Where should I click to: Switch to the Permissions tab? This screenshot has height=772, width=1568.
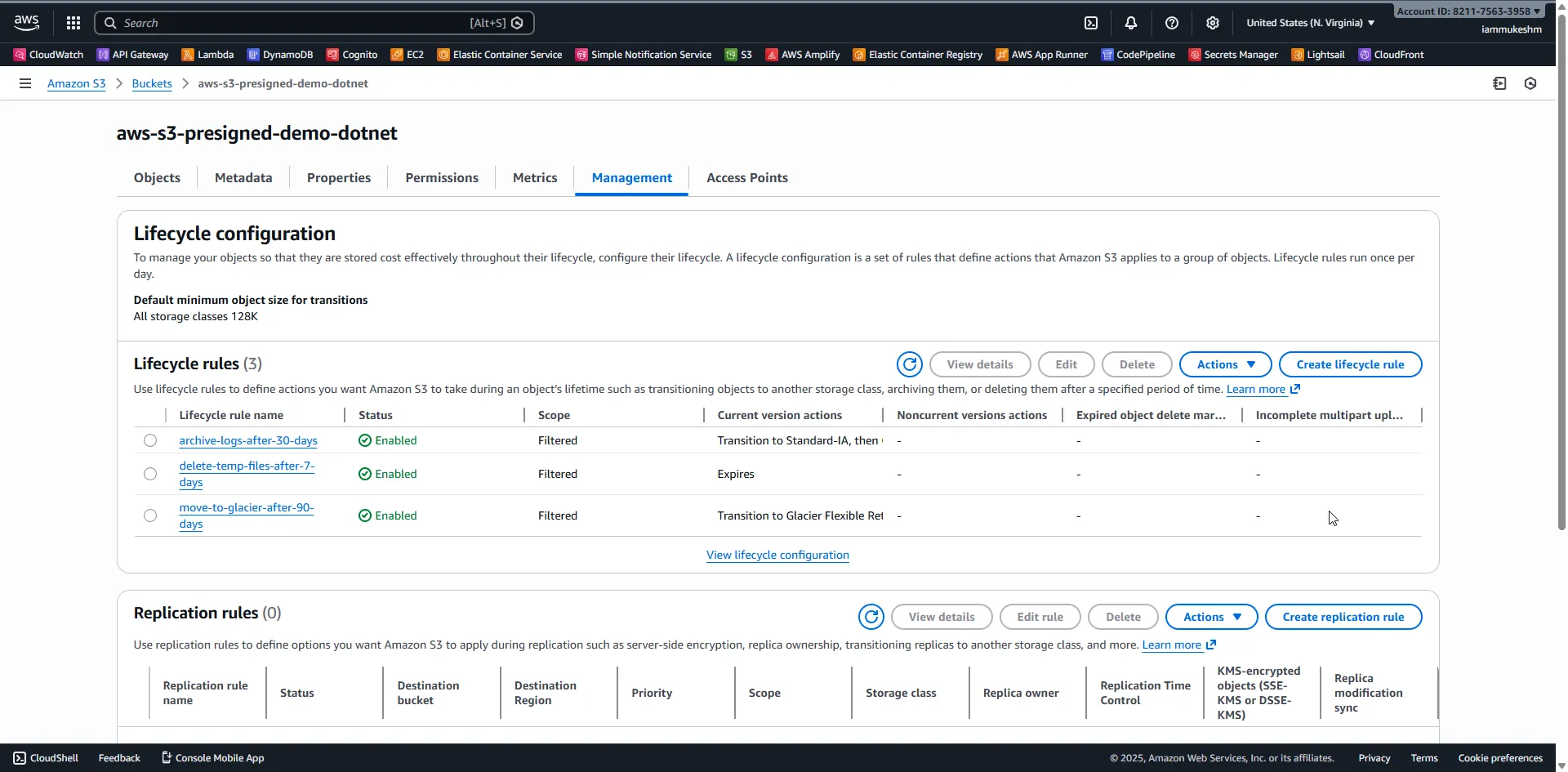[441, 177]
